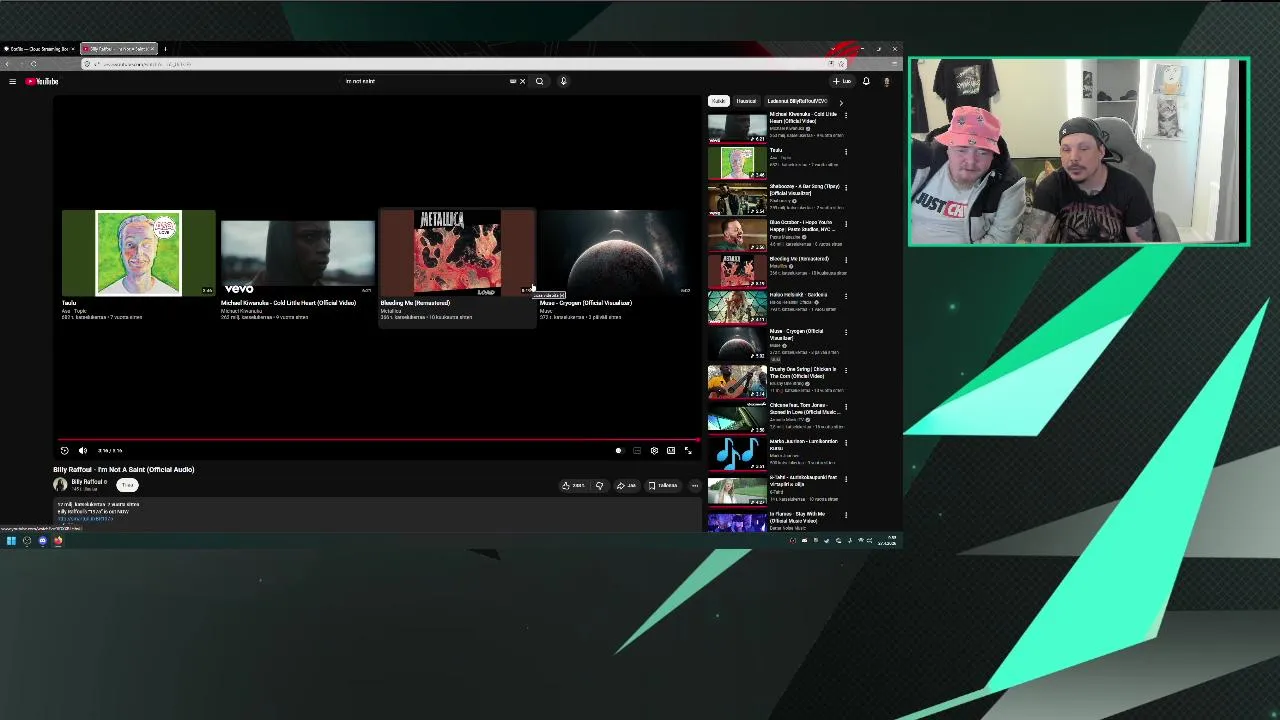Image resolution: width=1280 pixels, height=720 pixels.
Task: Expand filter chips with next arrow
Action: (840, 102)
